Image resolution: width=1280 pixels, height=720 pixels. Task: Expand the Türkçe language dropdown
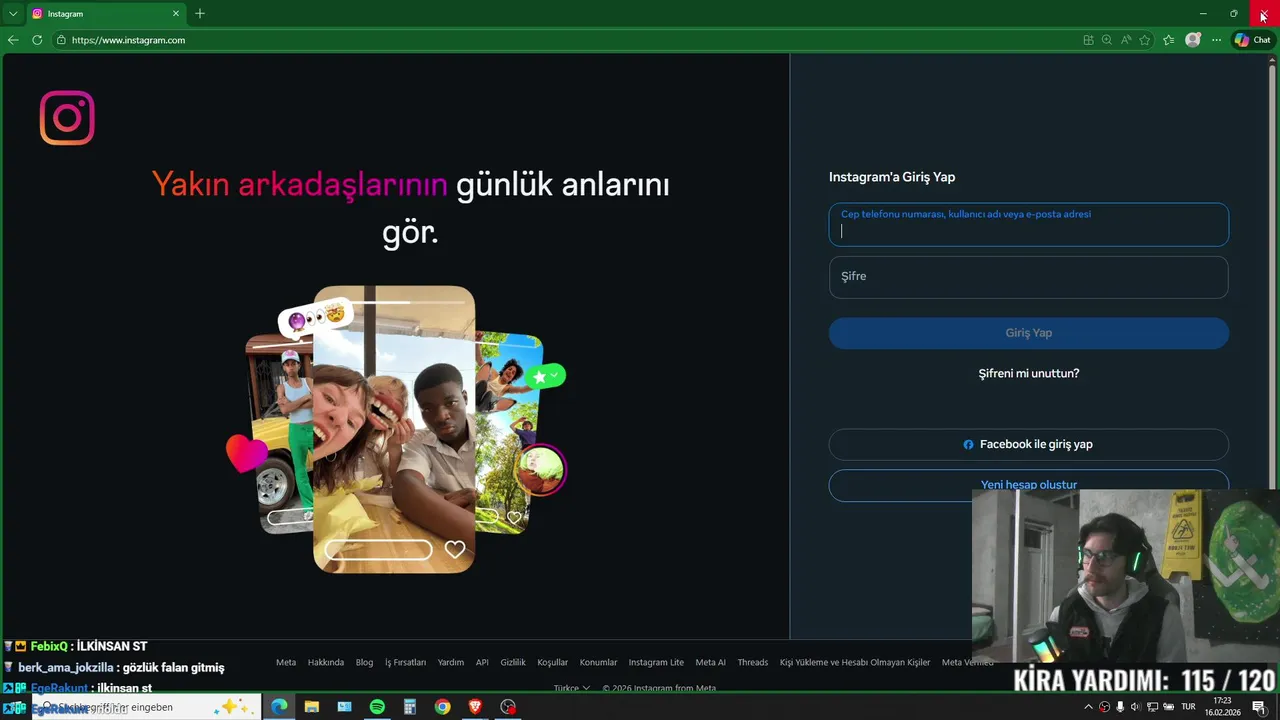[572, 688]
